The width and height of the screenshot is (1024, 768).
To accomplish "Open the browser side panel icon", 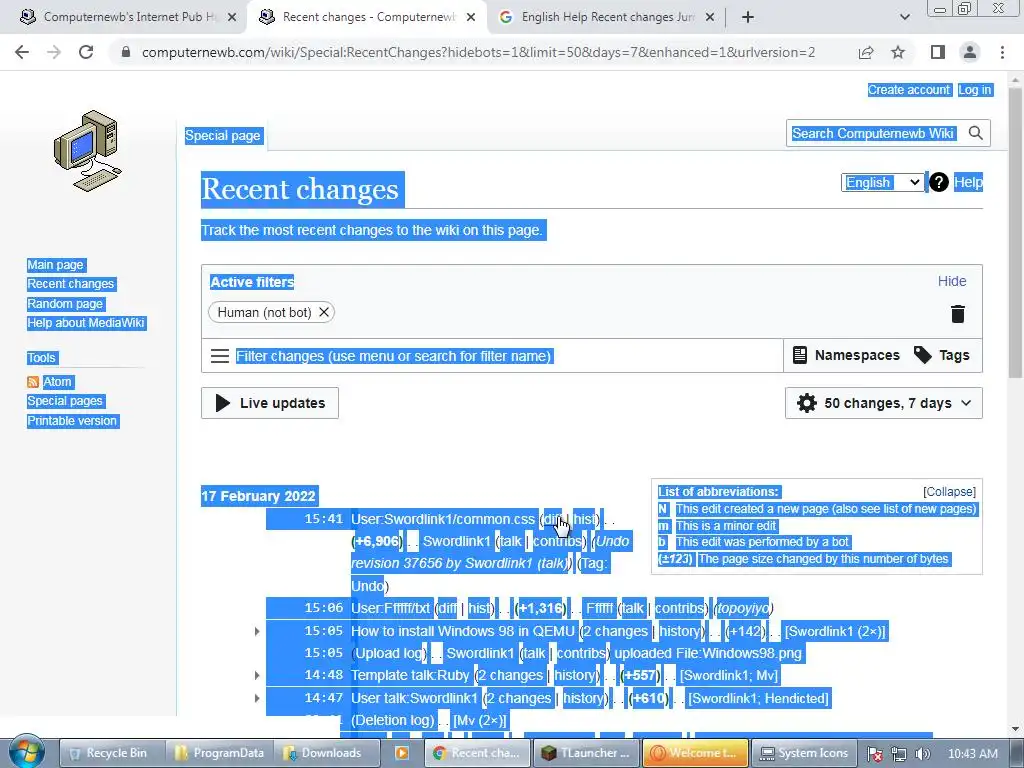I will click(938, 52).
